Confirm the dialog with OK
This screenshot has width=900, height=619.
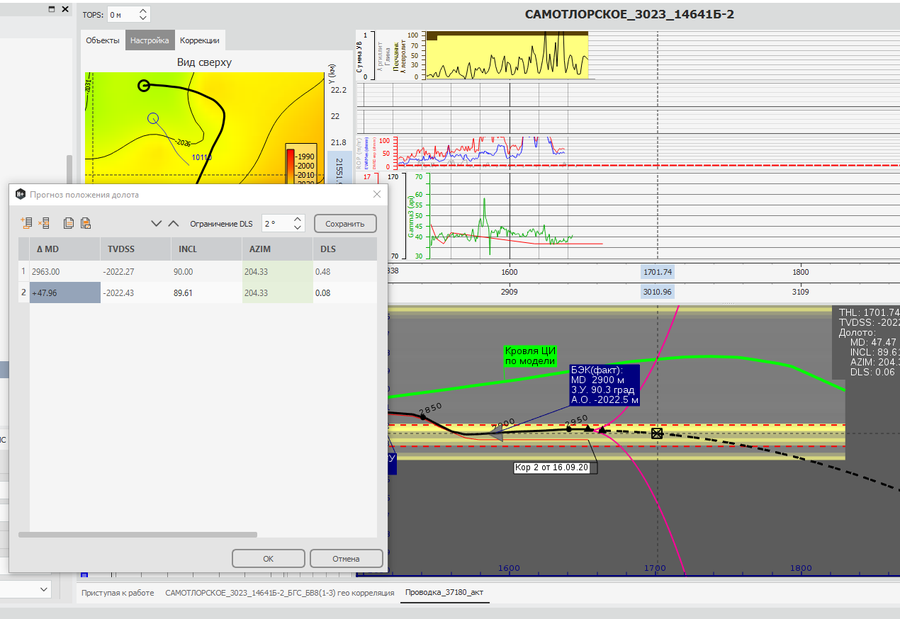pyautogui.click(x=268, y=558)
